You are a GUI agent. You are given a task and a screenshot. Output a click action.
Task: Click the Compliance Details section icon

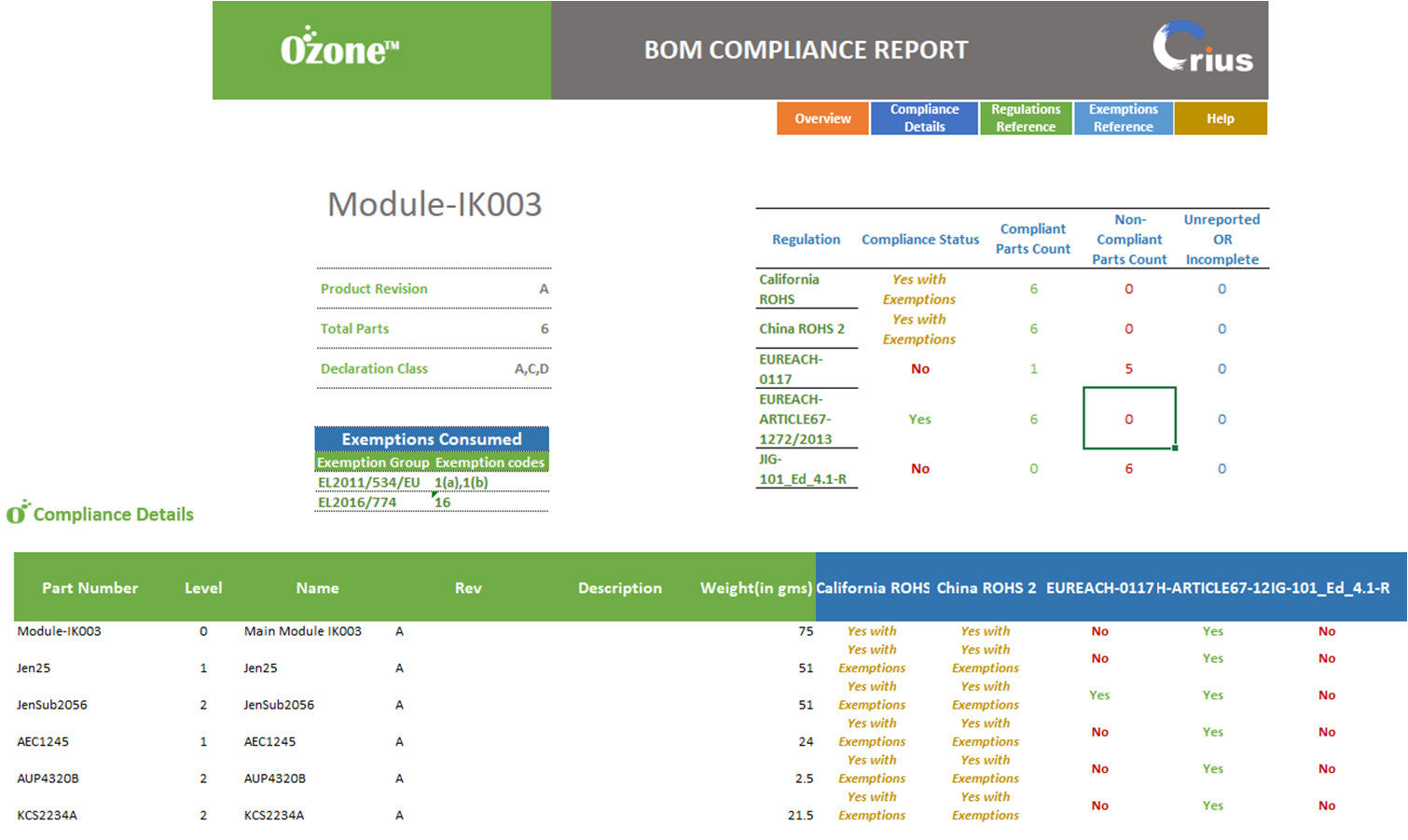(18, 513)
